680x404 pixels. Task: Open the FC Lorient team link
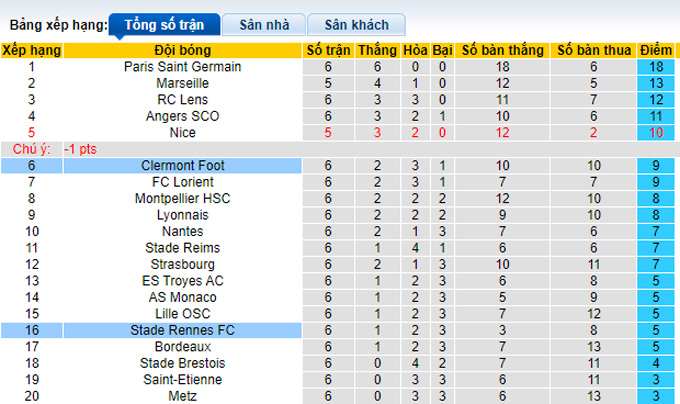point(182,182)
